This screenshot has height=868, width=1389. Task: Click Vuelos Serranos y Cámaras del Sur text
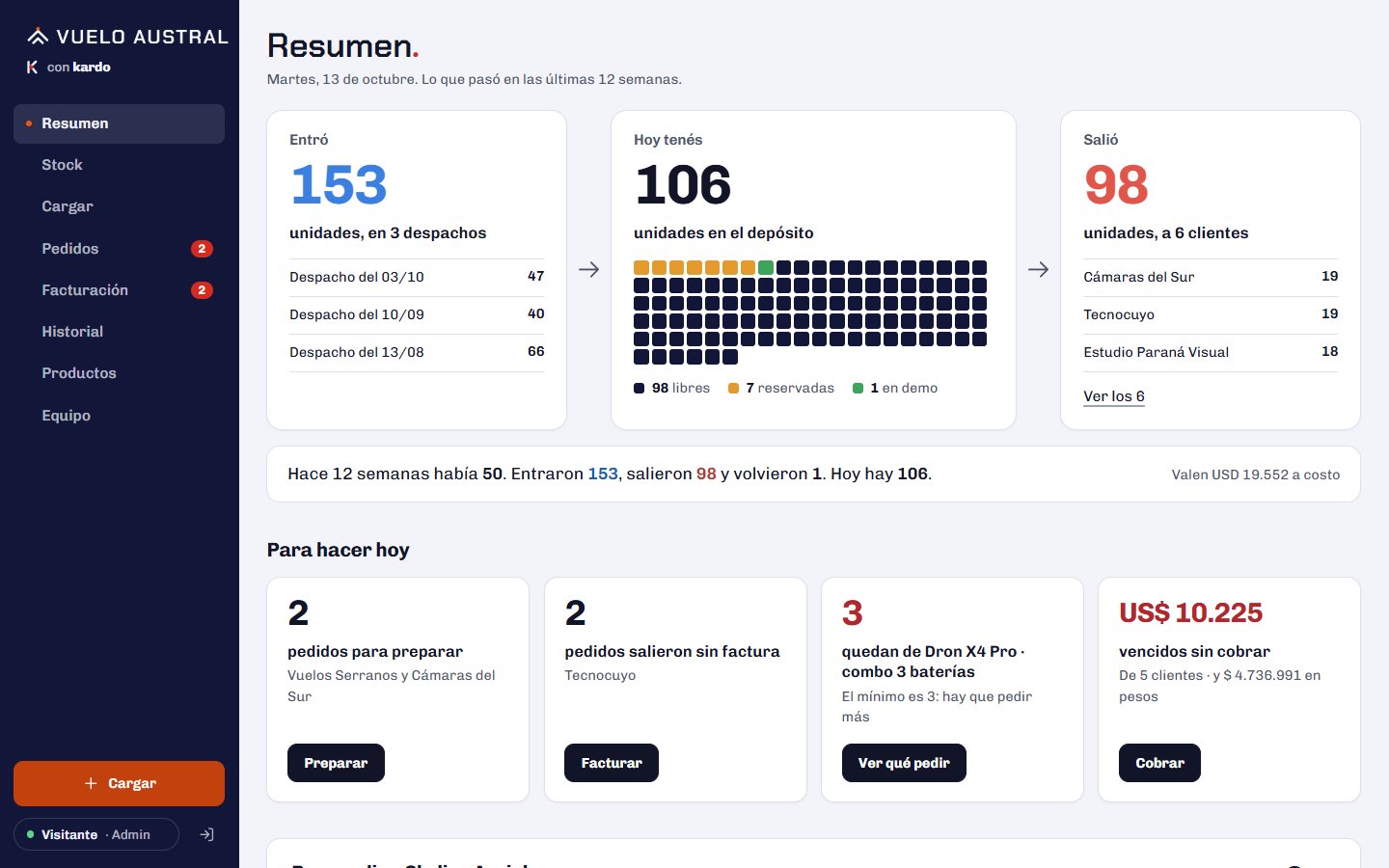(392, 686)
